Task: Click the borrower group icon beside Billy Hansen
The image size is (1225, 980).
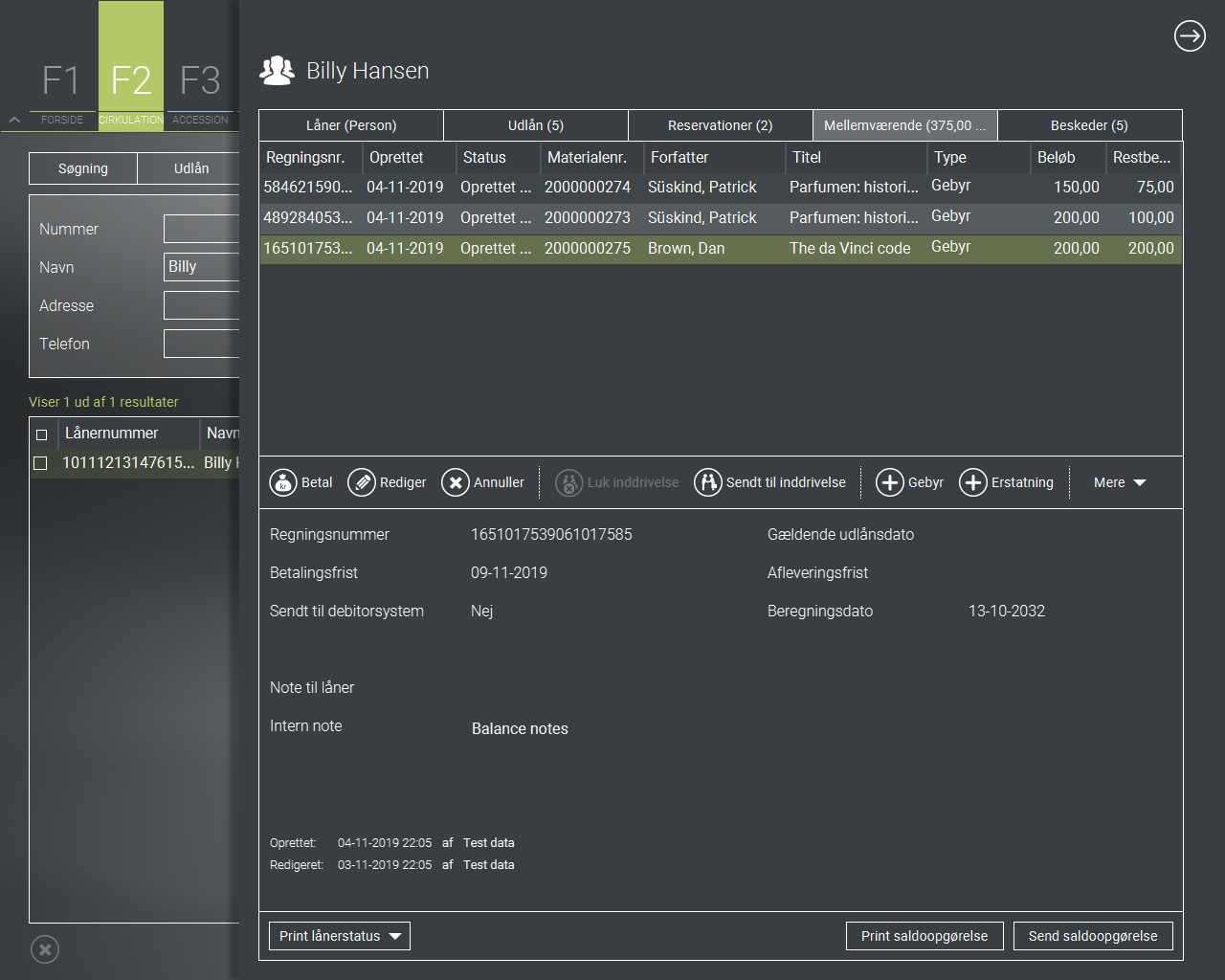Action: pos(277,71)
